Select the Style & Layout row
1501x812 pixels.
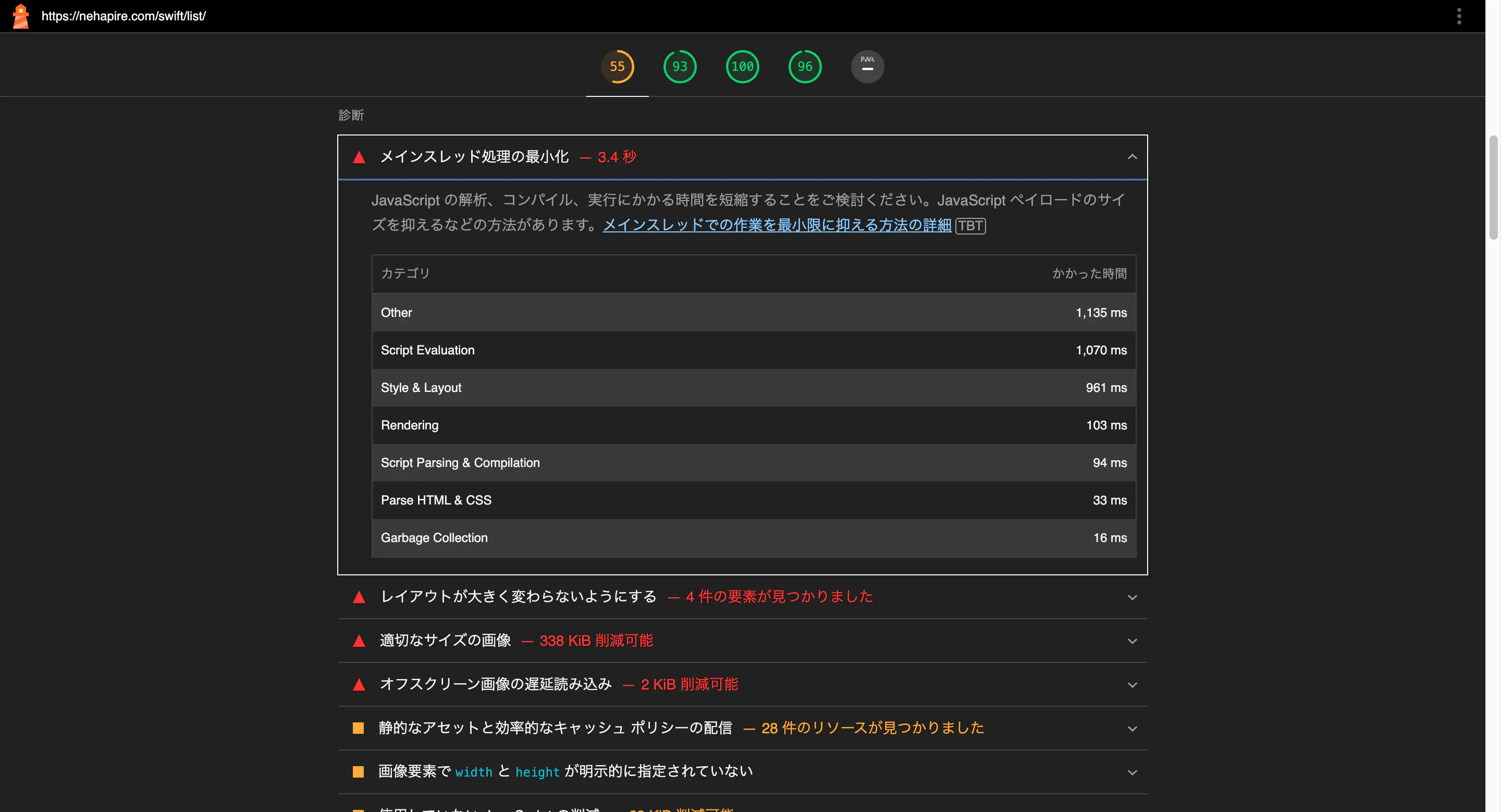coord(754,388)
